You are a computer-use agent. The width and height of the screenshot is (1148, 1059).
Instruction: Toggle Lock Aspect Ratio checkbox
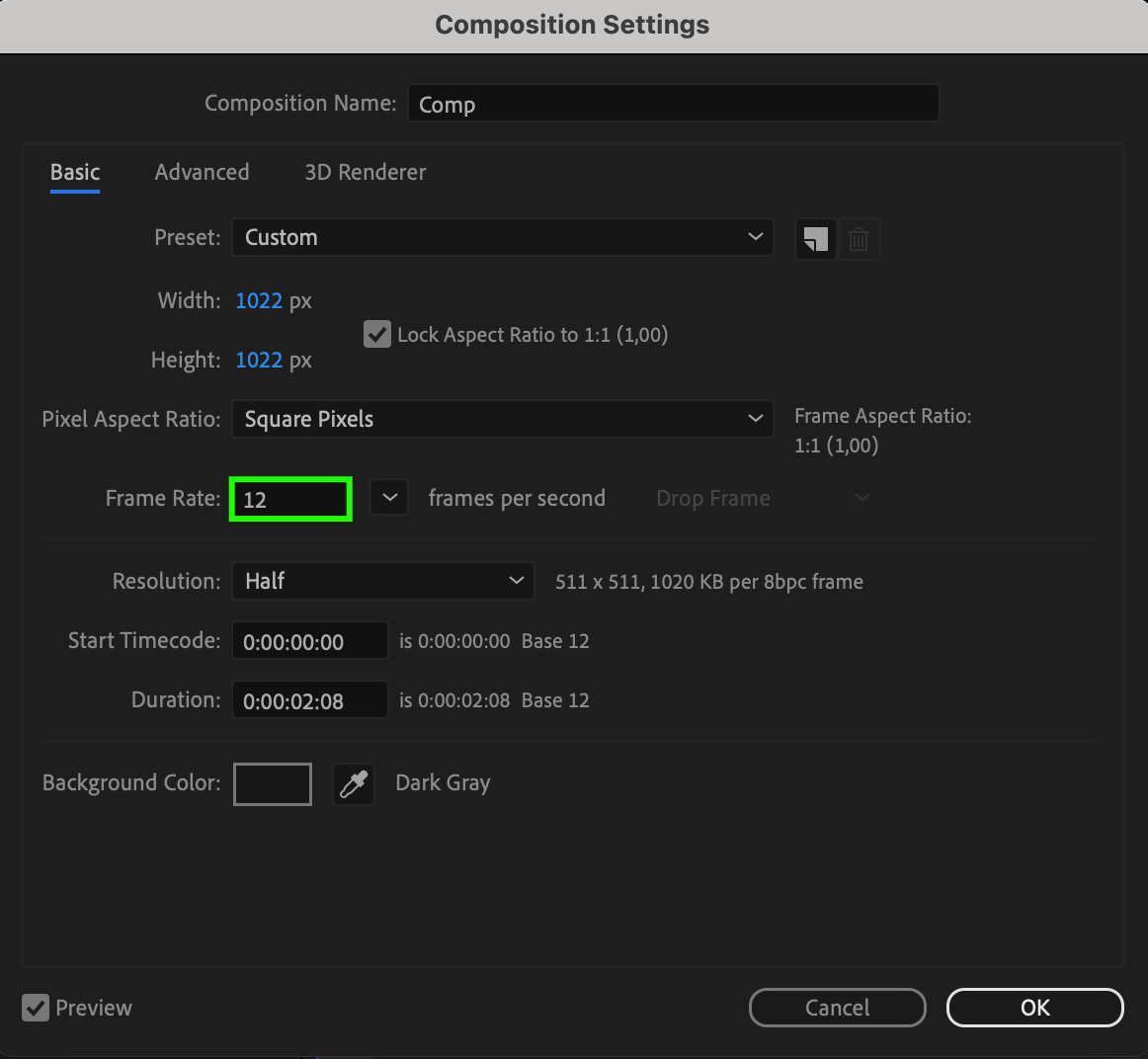(x=377, y=335)
